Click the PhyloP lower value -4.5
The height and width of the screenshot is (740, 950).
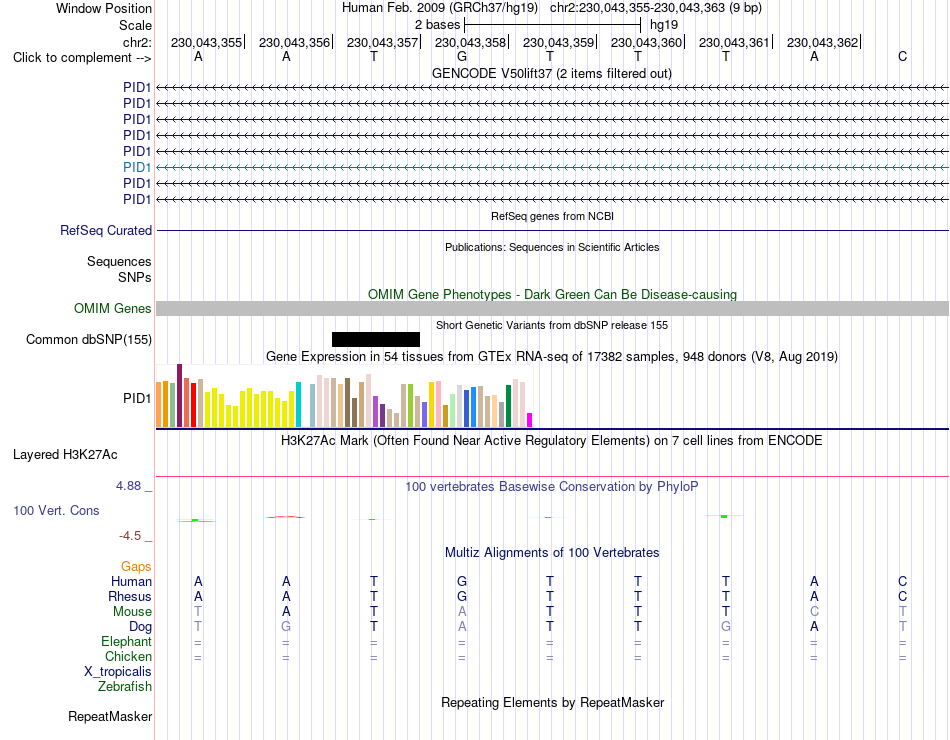click(x=130, y=536)
